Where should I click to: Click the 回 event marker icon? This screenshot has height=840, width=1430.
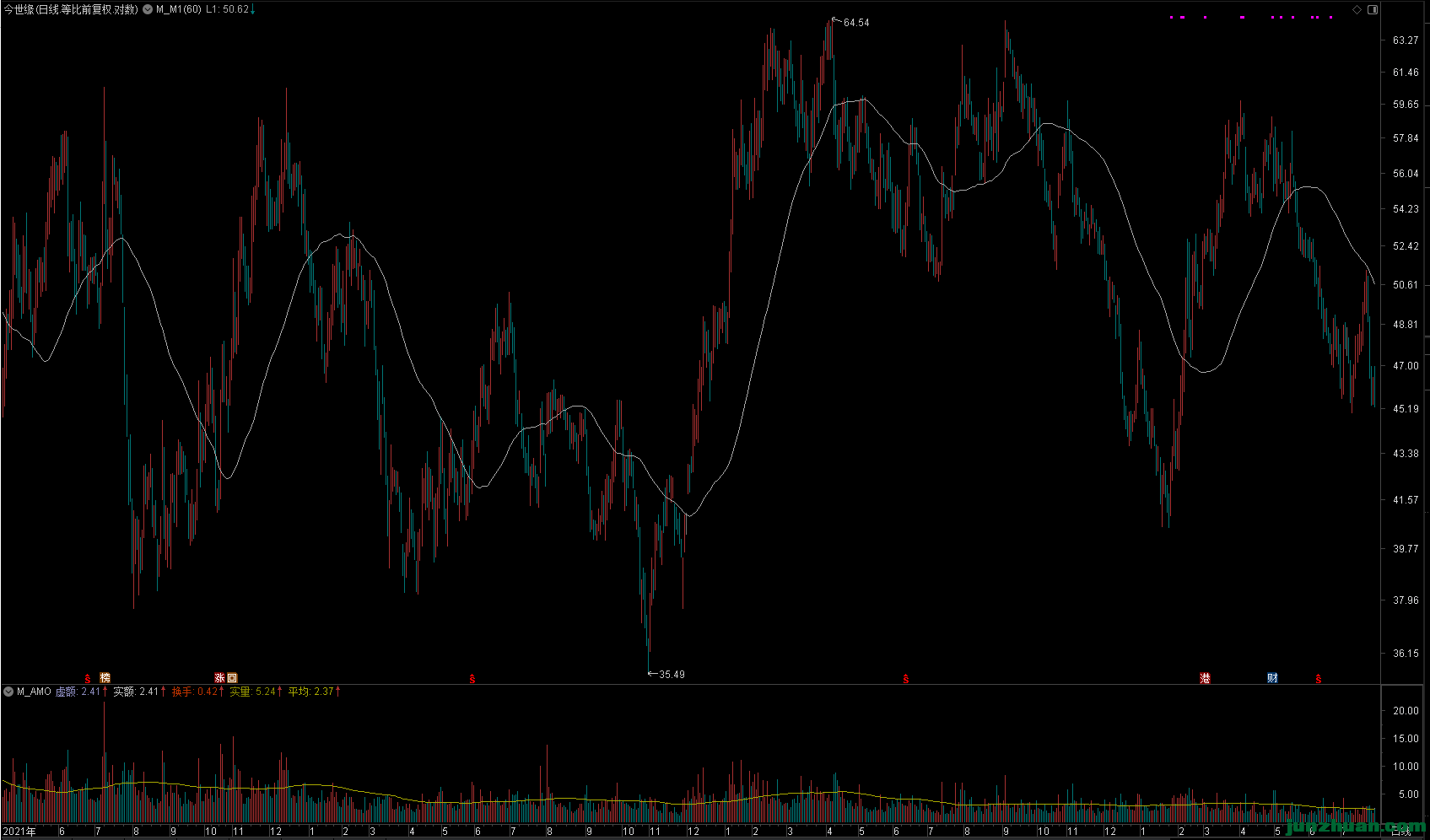232,678
